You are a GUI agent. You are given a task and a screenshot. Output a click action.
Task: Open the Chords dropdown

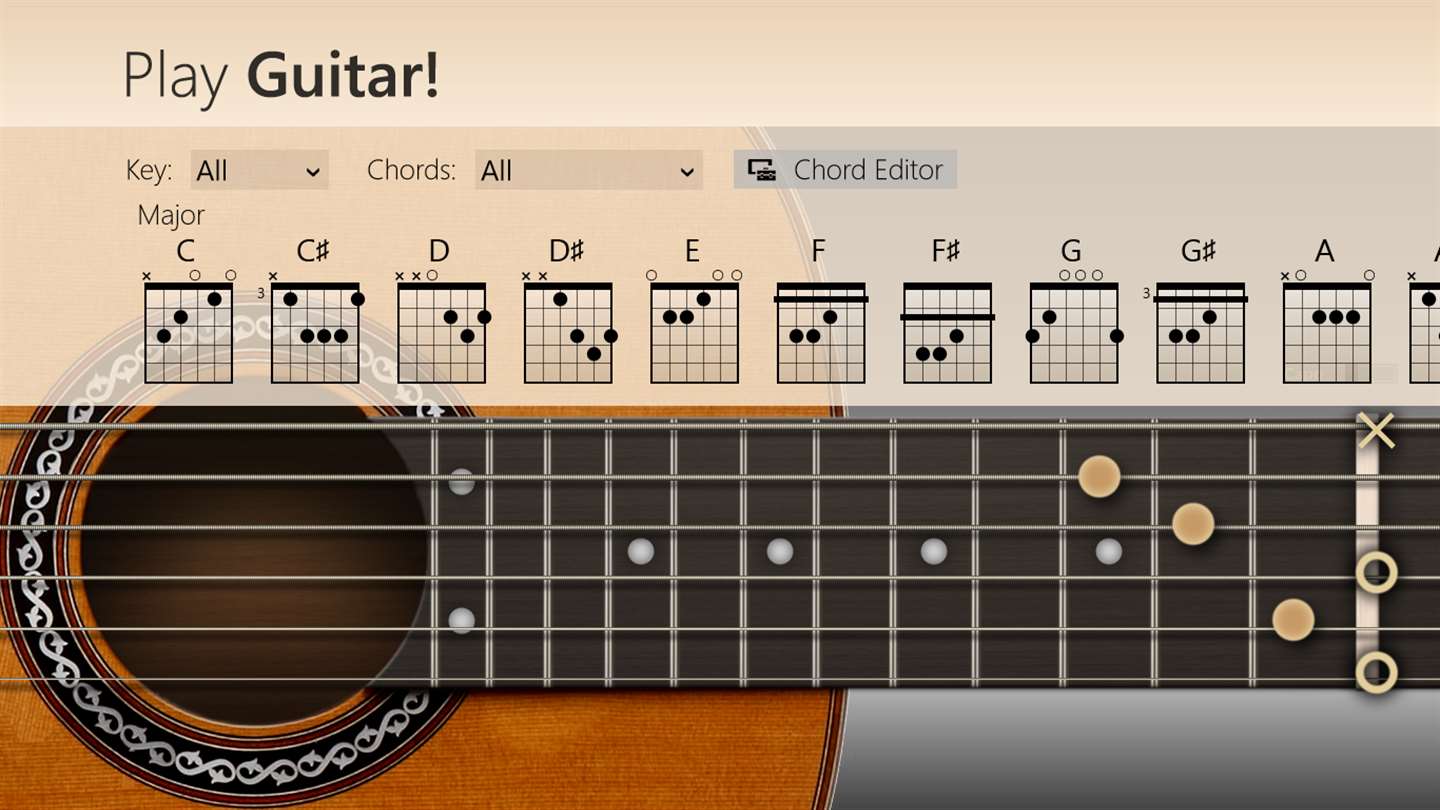(588, 170)
